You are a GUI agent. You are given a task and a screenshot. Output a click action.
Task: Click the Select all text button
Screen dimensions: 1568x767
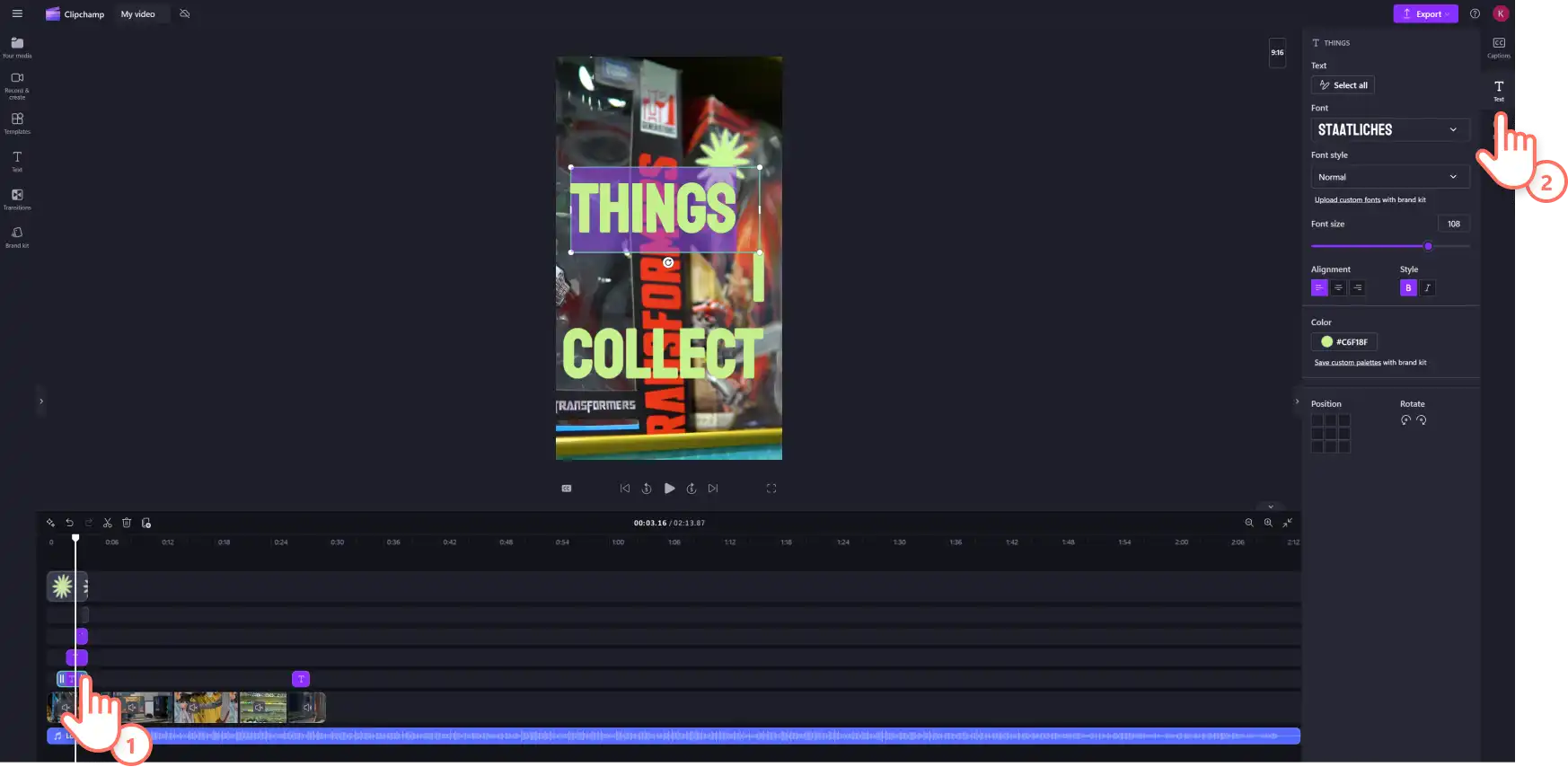[x=1343, y=85]
